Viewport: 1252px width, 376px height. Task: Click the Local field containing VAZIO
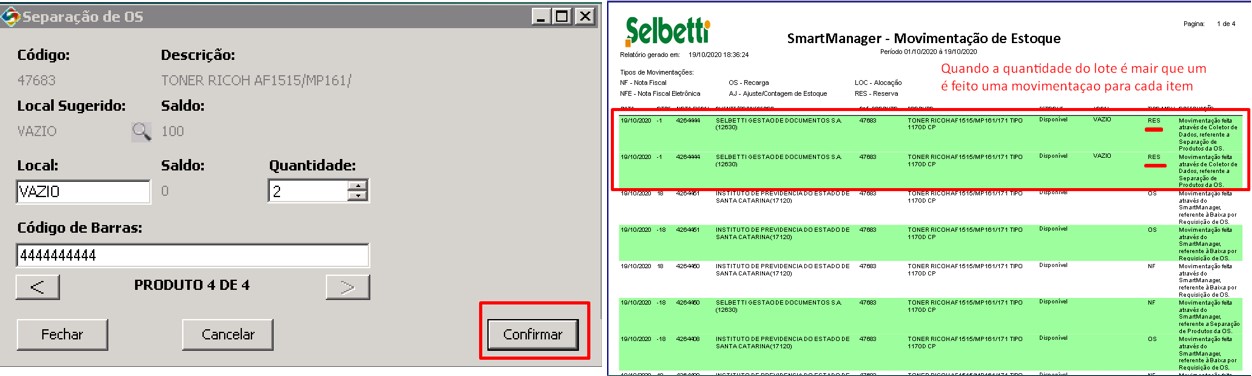[x=83, y=191]
